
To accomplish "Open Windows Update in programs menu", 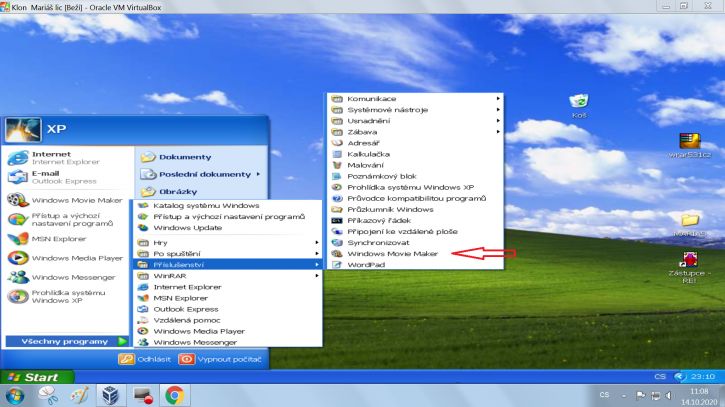I will [227, 228].
